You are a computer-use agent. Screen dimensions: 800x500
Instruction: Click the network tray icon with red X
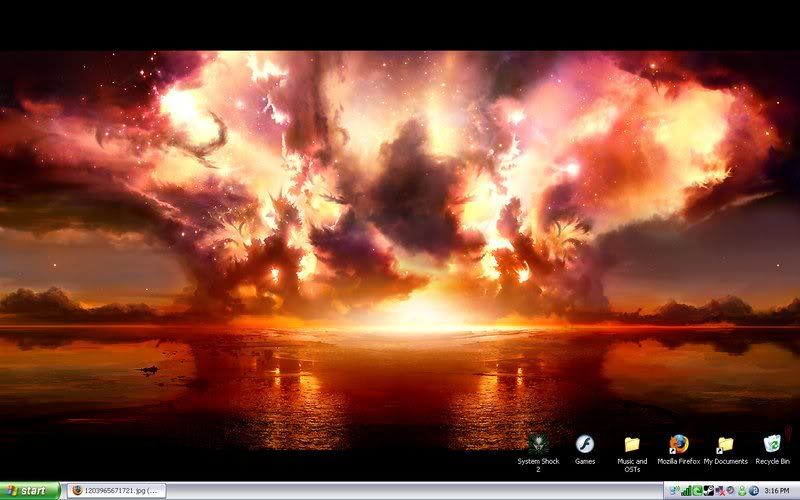point(720,491)
